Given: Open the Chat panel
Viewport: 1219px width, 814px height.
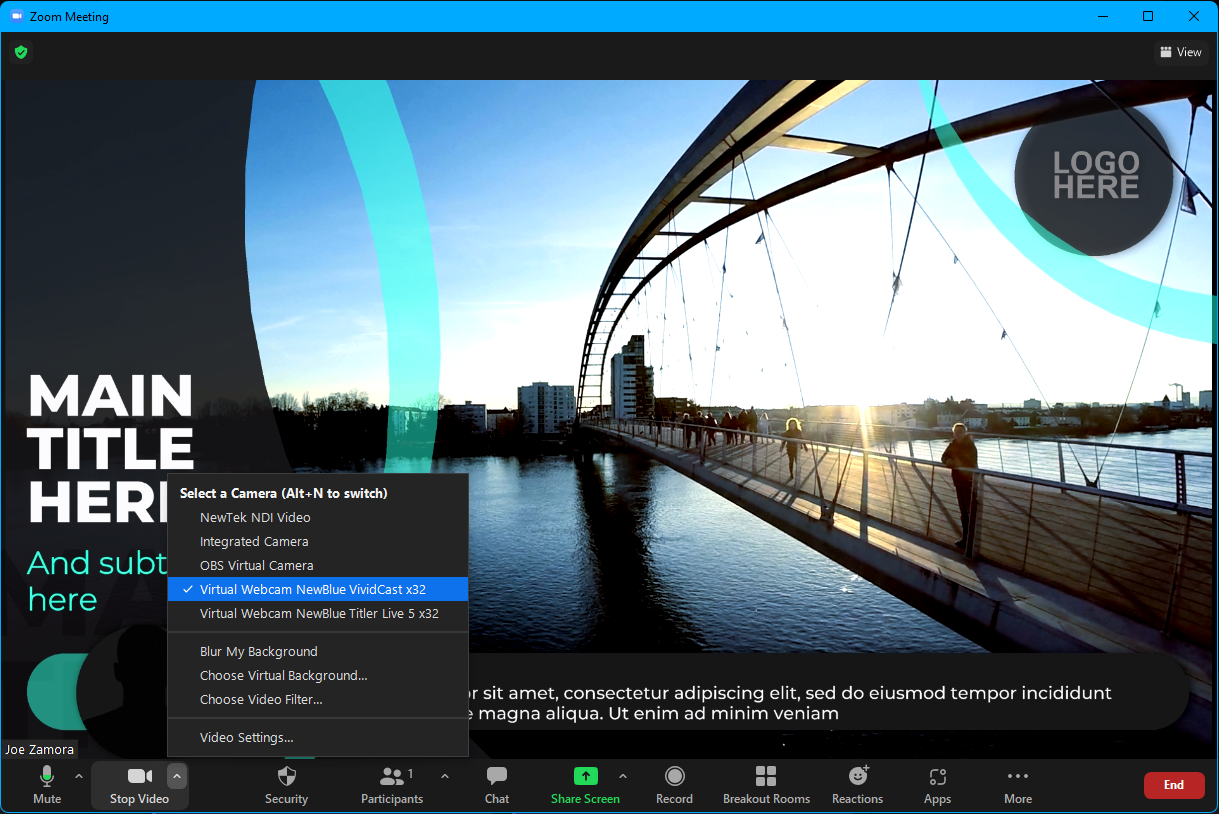Looking at the screenshot, I should (x=496, y=777).
